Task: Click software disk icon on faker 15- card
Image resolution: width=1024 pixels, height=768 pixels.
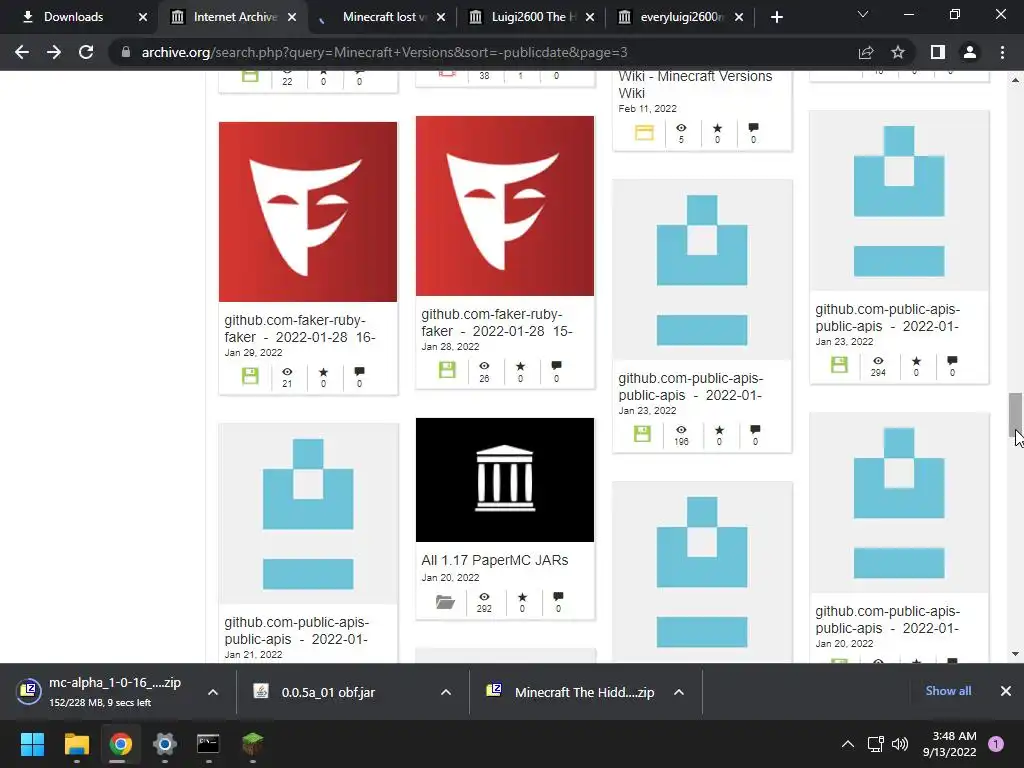Action: click(447, 370)
